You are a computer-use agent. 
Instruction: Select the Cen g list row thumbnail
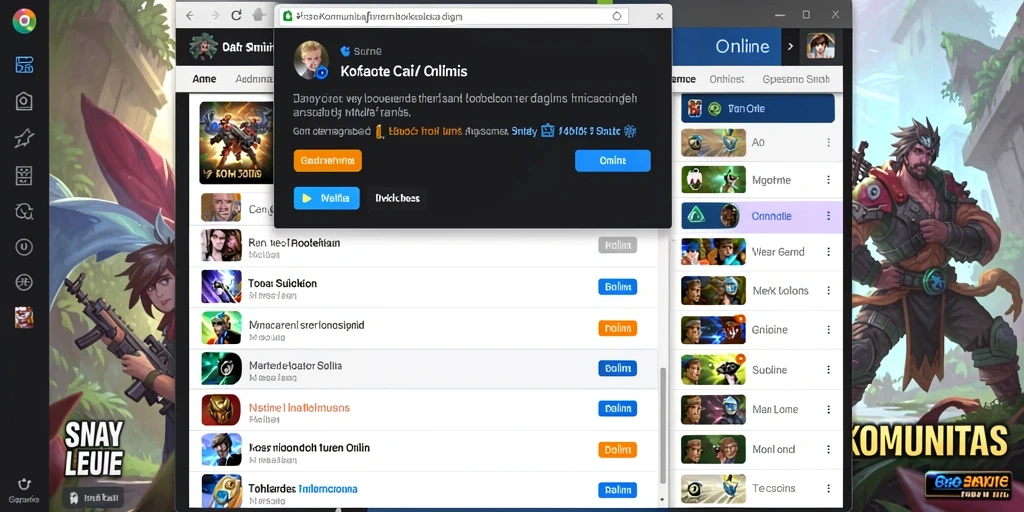pyautogui.click(x=221, y=208)
